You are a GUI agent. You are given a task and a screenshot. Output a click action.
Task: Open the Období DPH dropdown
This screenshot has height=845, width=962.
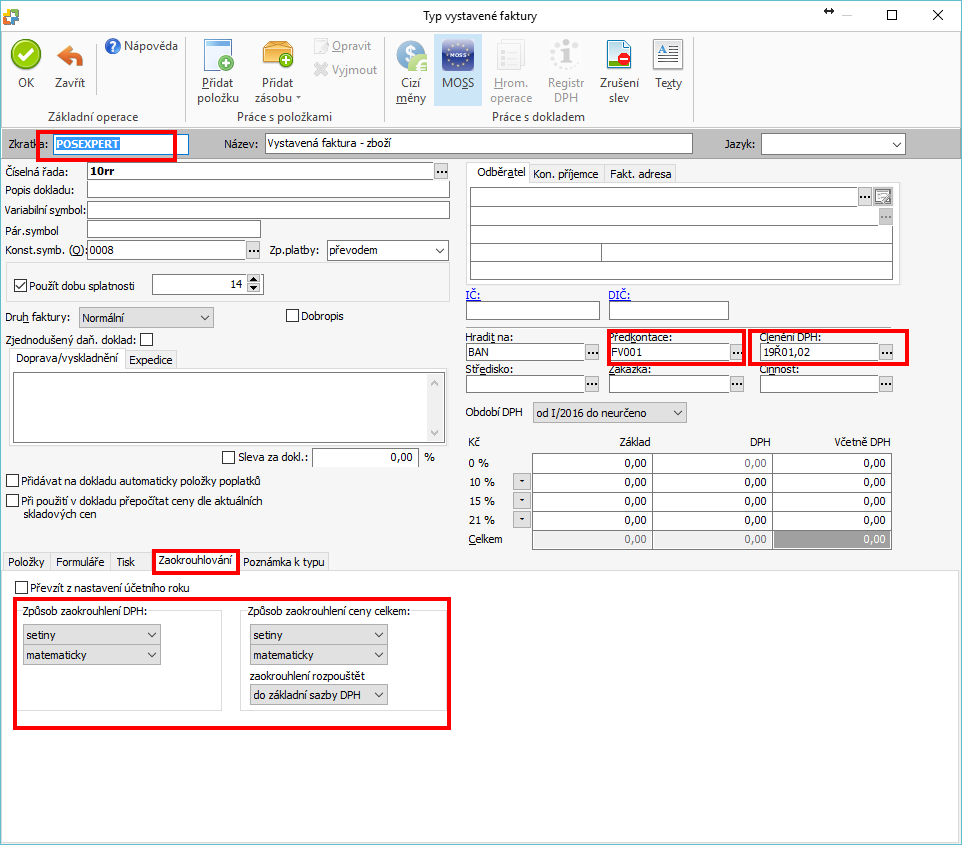click(x=610, y=412)
